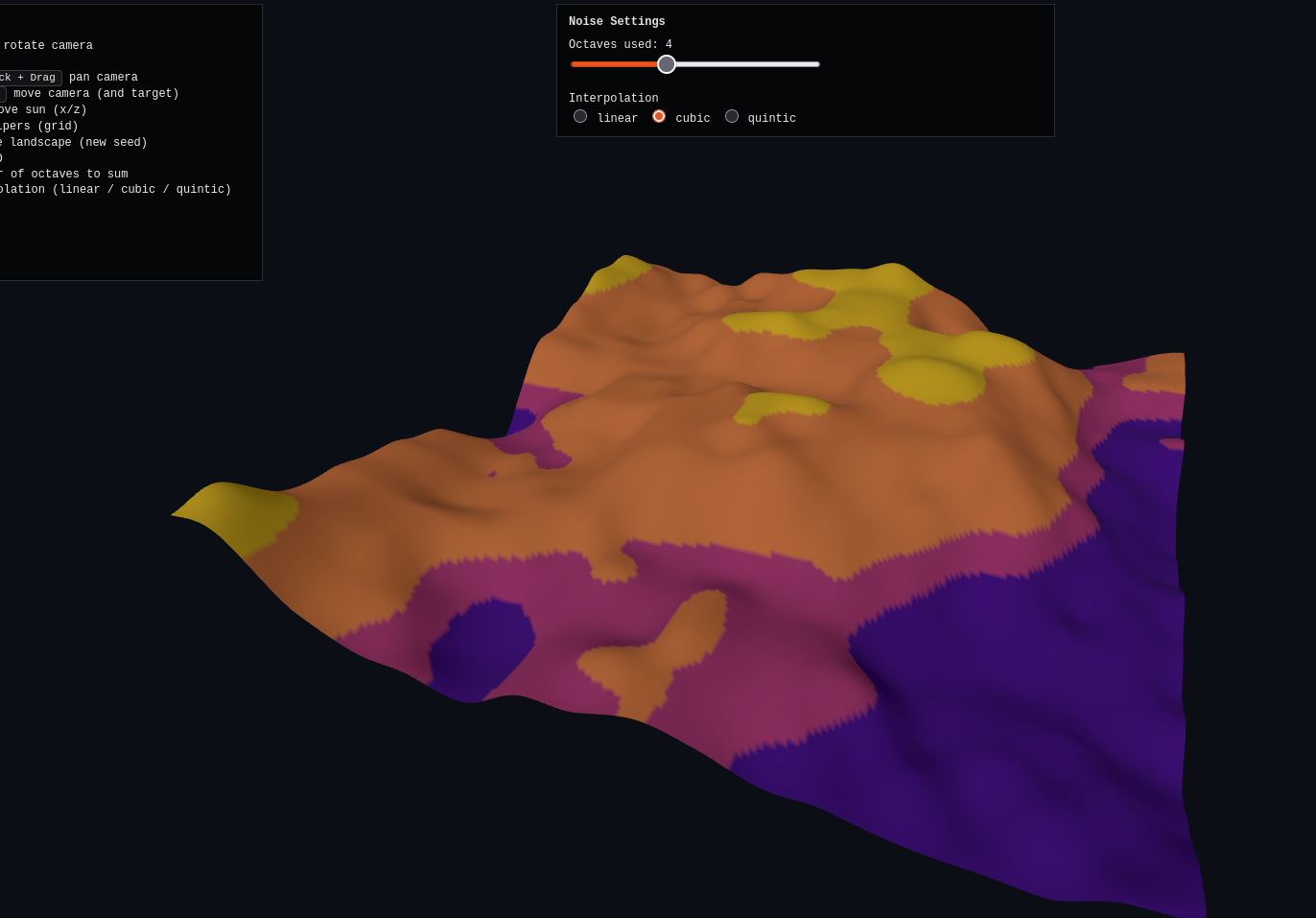This screenshot has height=918, width=1316.
Task: Click the Octaves slider thumb
Action: (667, 64)
